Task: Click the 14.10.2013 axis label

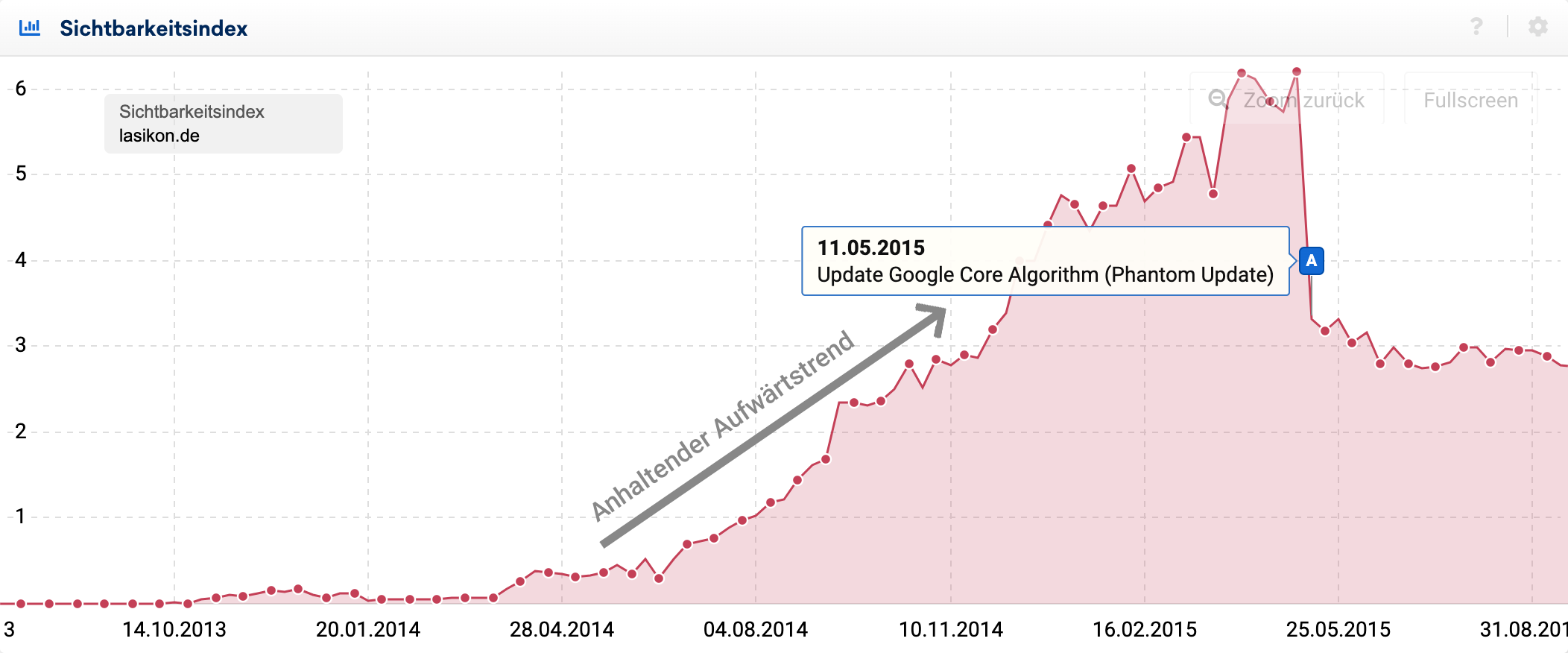Action: 174,630
